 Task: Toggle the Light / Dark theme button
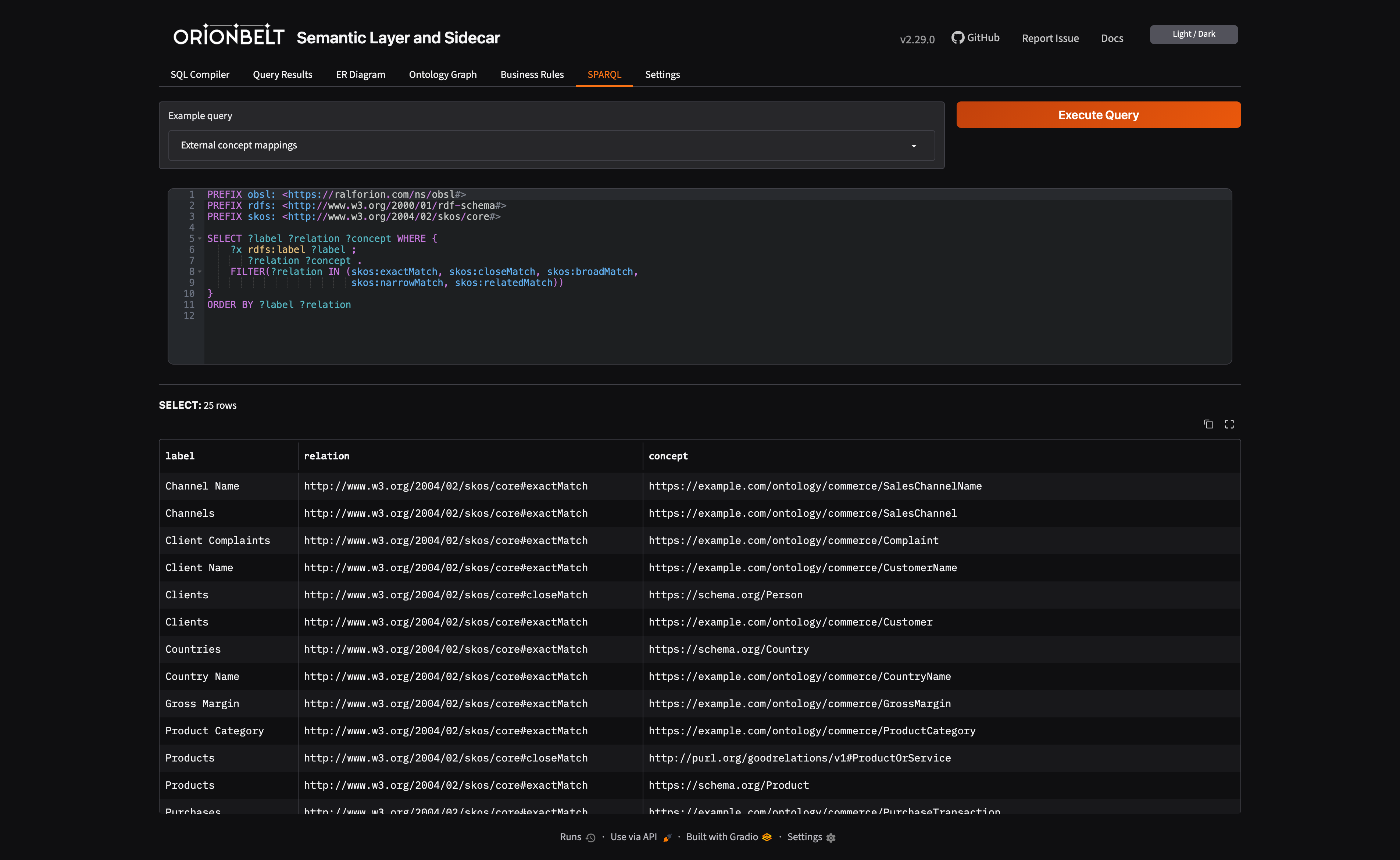click(x=1193, y=34)
